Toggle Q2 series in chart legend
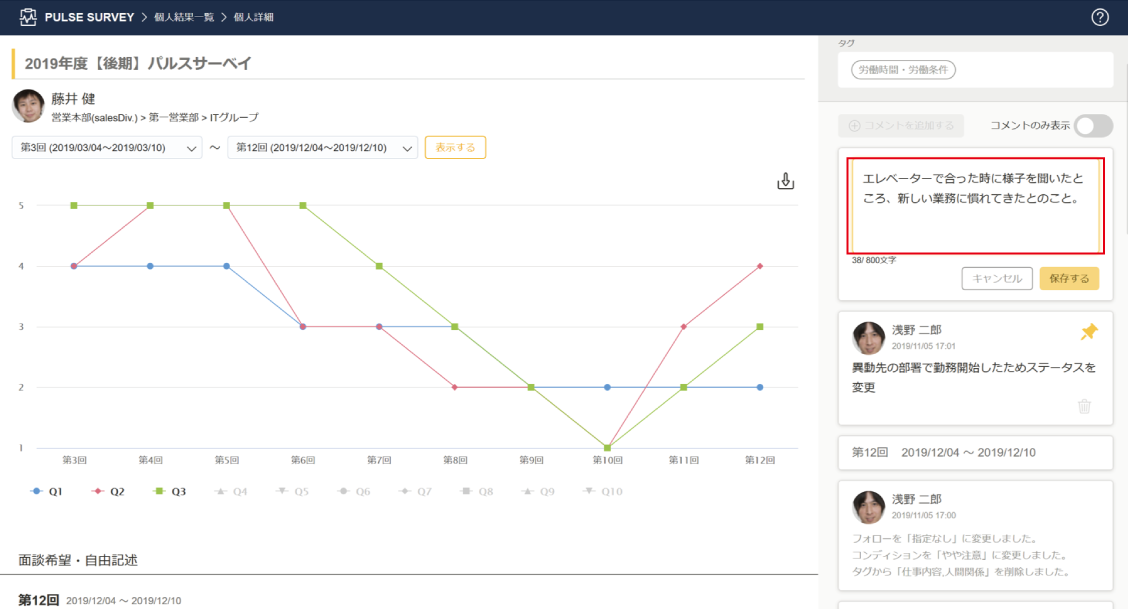Viewport: 1128px width, 609px height. (108, 492)
